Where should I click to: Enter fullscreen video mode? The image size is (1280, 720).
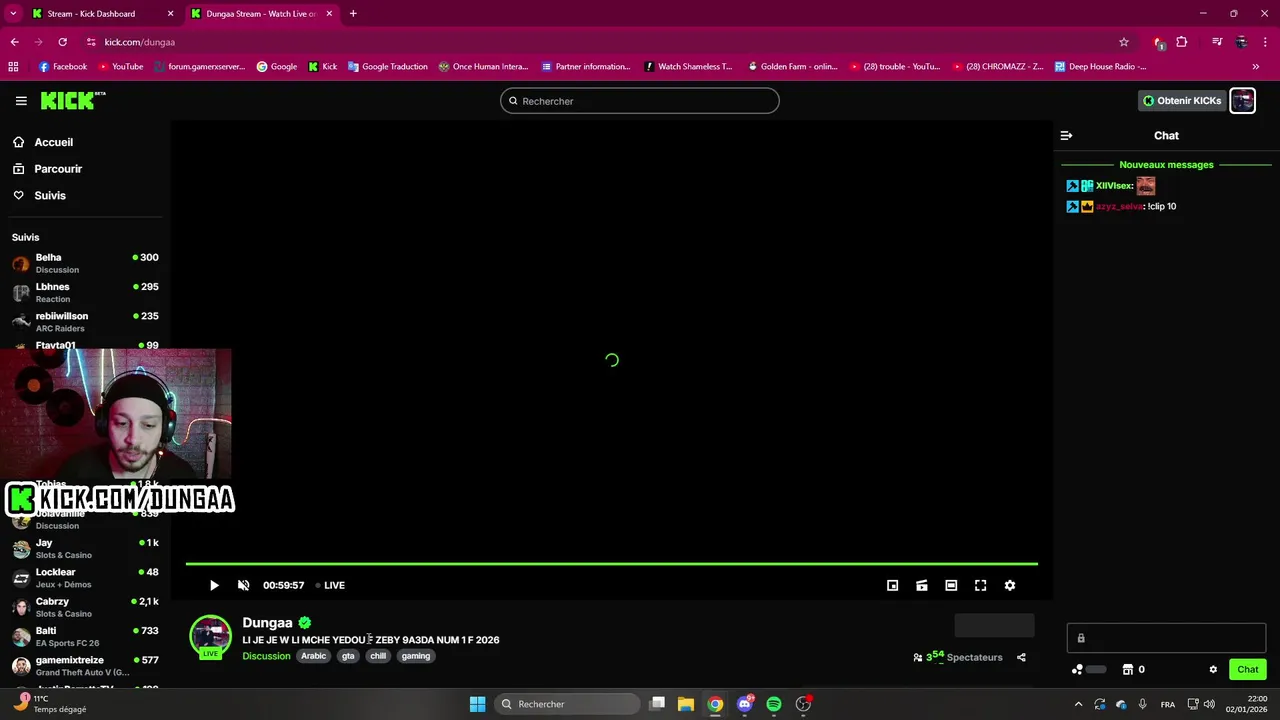981,586
